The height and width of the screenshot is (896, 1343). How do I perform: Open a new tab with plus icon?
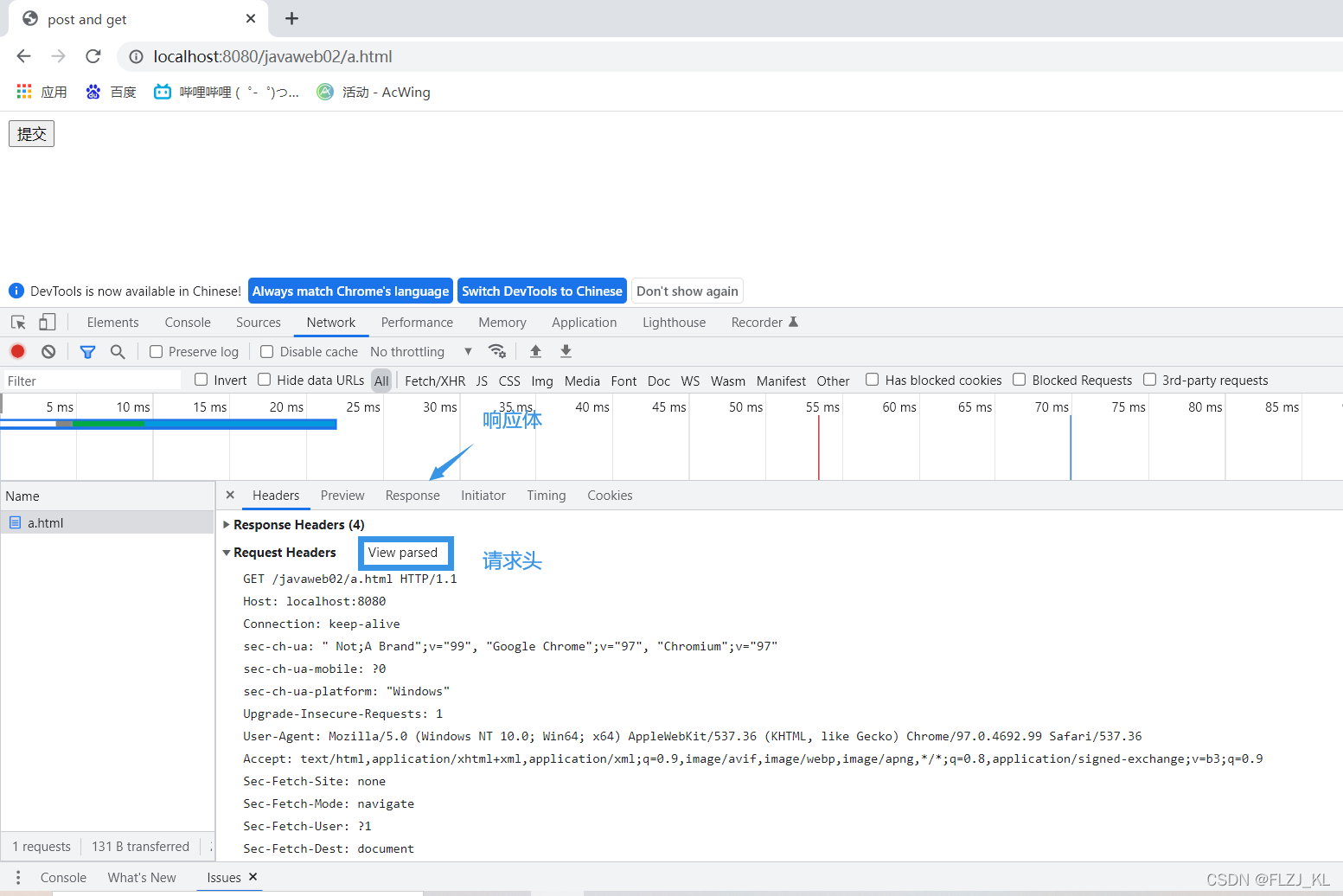[291, 18]
